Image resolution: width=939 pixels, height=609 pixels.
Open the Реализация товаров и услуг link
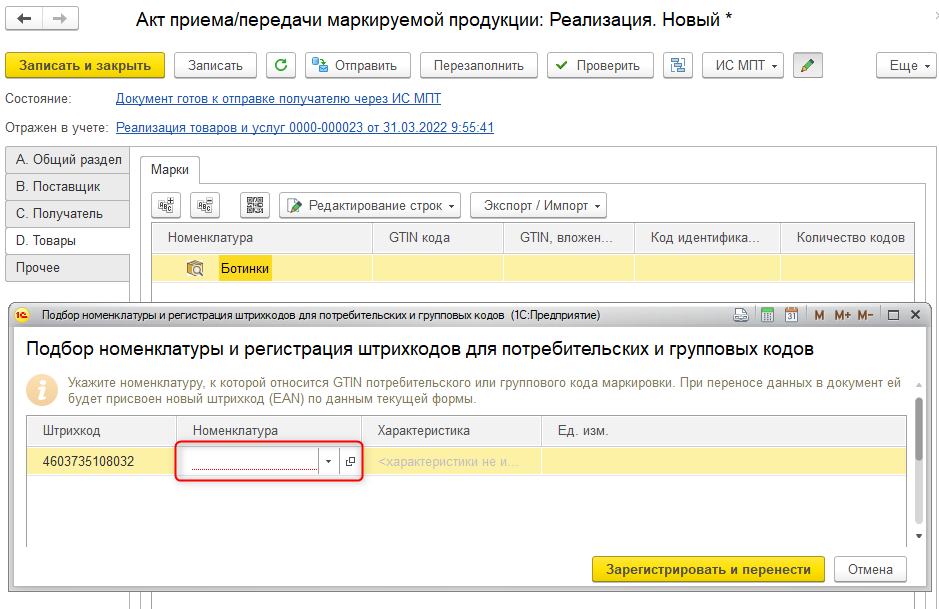(305, 127)
